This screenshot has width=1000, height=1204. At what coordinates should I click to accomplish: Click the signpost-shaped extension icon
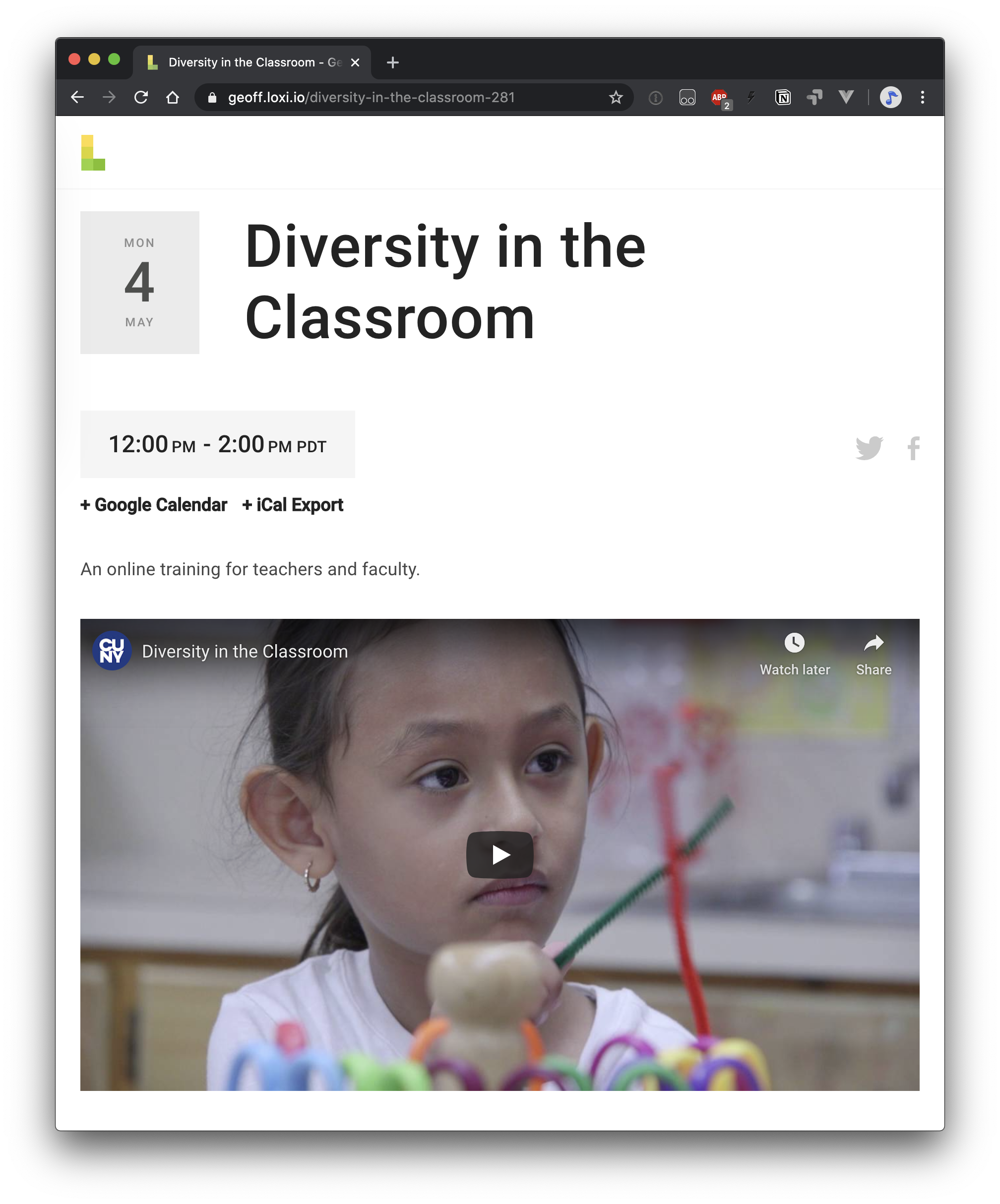point(814,98)
